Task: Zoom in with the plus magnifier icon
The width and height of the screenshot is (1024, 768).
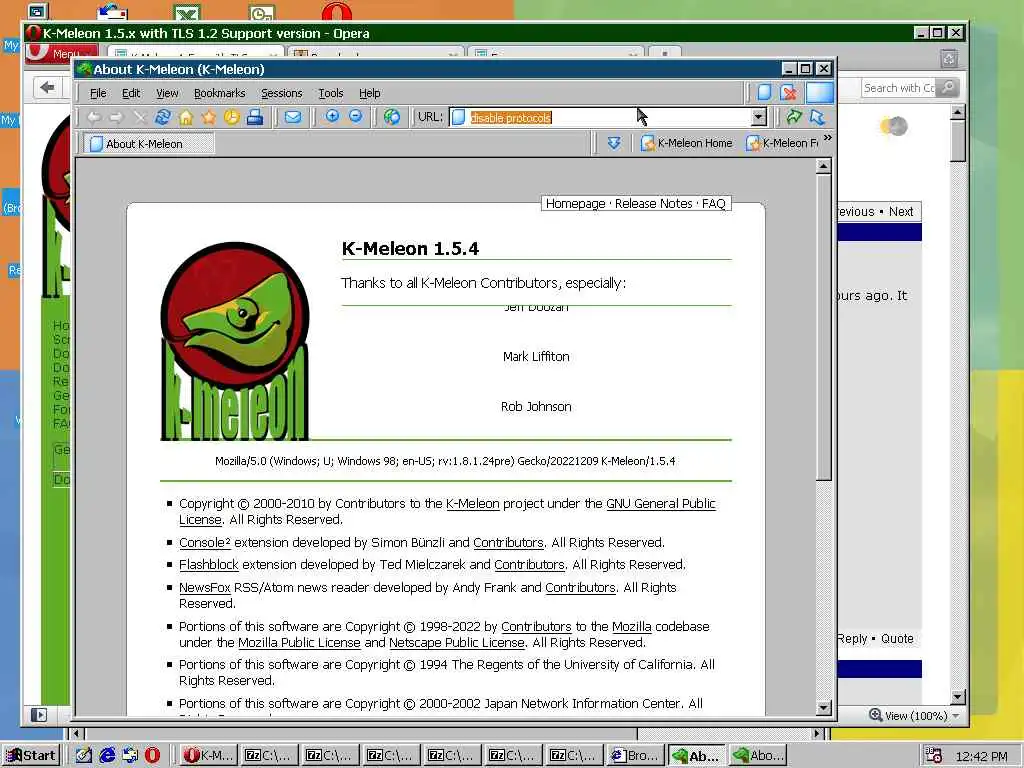Action: [x=332, y=117]
